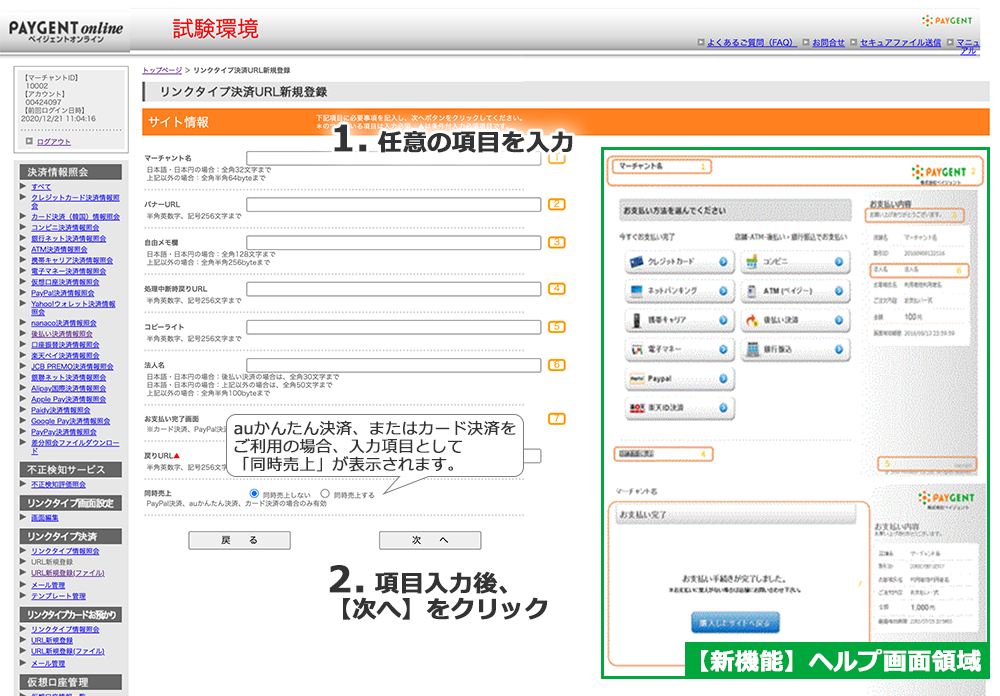Open 楽天ペイ決済情報照会 link

click(65, 355)
